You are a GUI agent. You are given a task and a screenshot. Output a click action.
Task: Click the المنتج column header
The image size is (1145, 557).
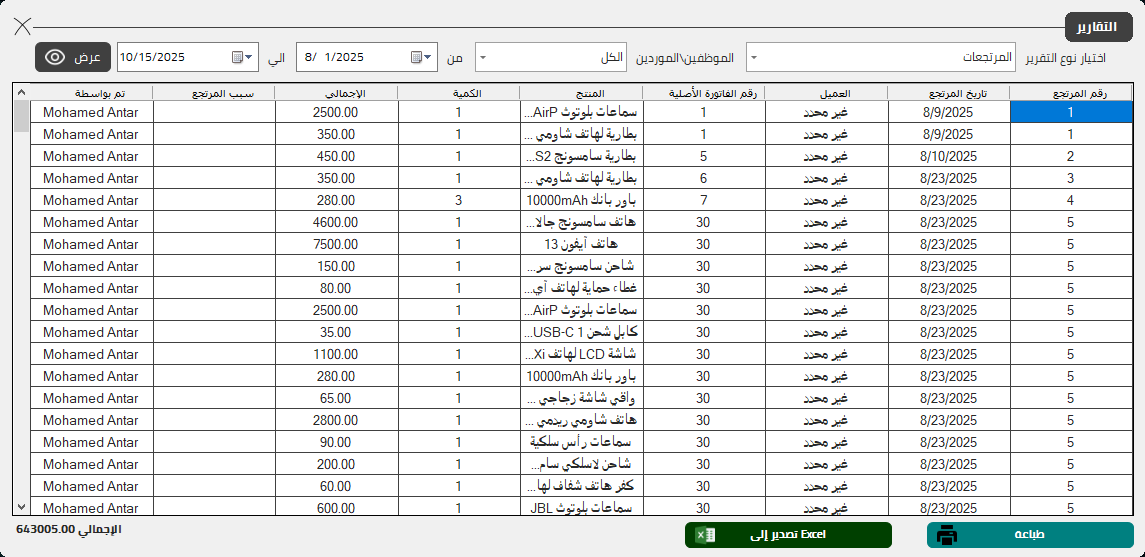tap(581, 93)
